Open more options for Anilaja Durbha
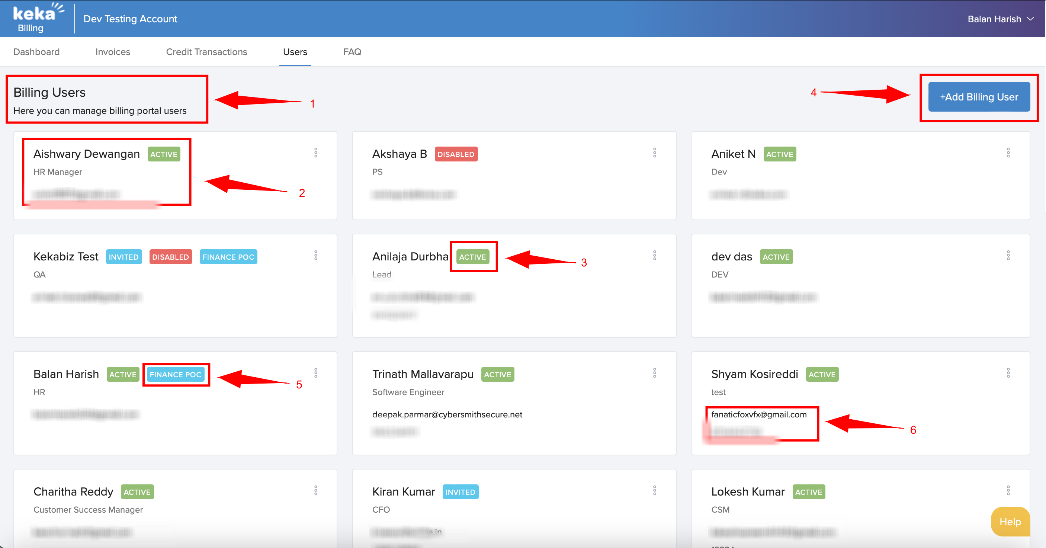1046x548 pixels. tap(654, 256)
